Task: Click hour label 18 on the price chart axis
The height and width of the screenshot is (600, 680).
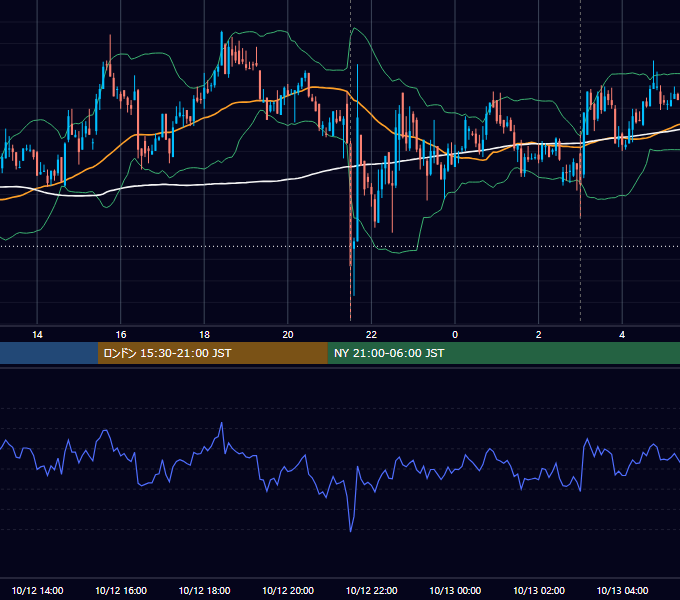Action: [x=204, y=335]
